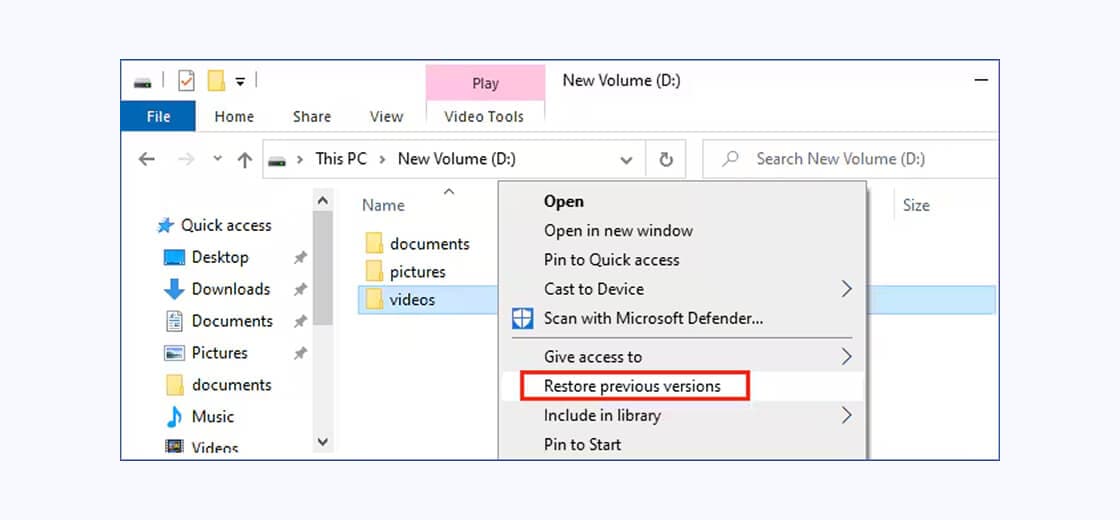The height and width of the screenshot is (520, 1120).
Task: Open lowercase documents folder in navigation pane
Action: [231, 384]
